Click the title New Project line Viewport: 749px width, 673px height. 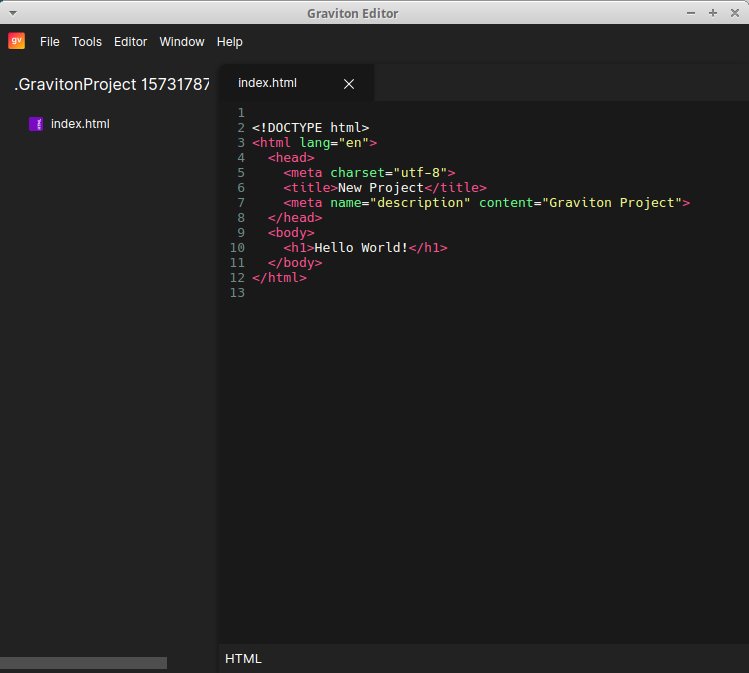385,188
